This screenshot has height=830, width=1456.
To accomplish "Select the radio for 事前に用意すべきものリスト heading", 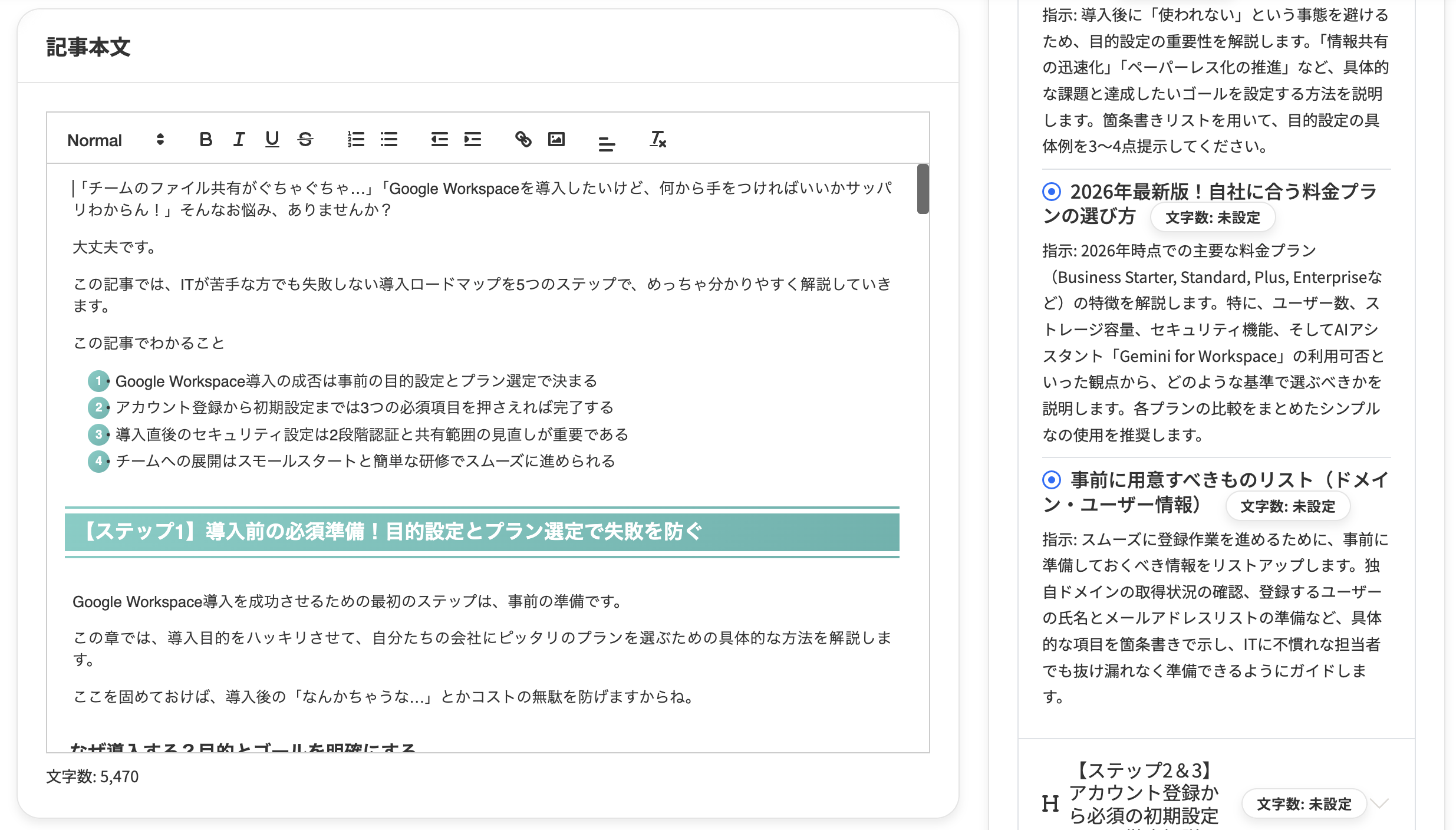I will (x=1050, y=480).
